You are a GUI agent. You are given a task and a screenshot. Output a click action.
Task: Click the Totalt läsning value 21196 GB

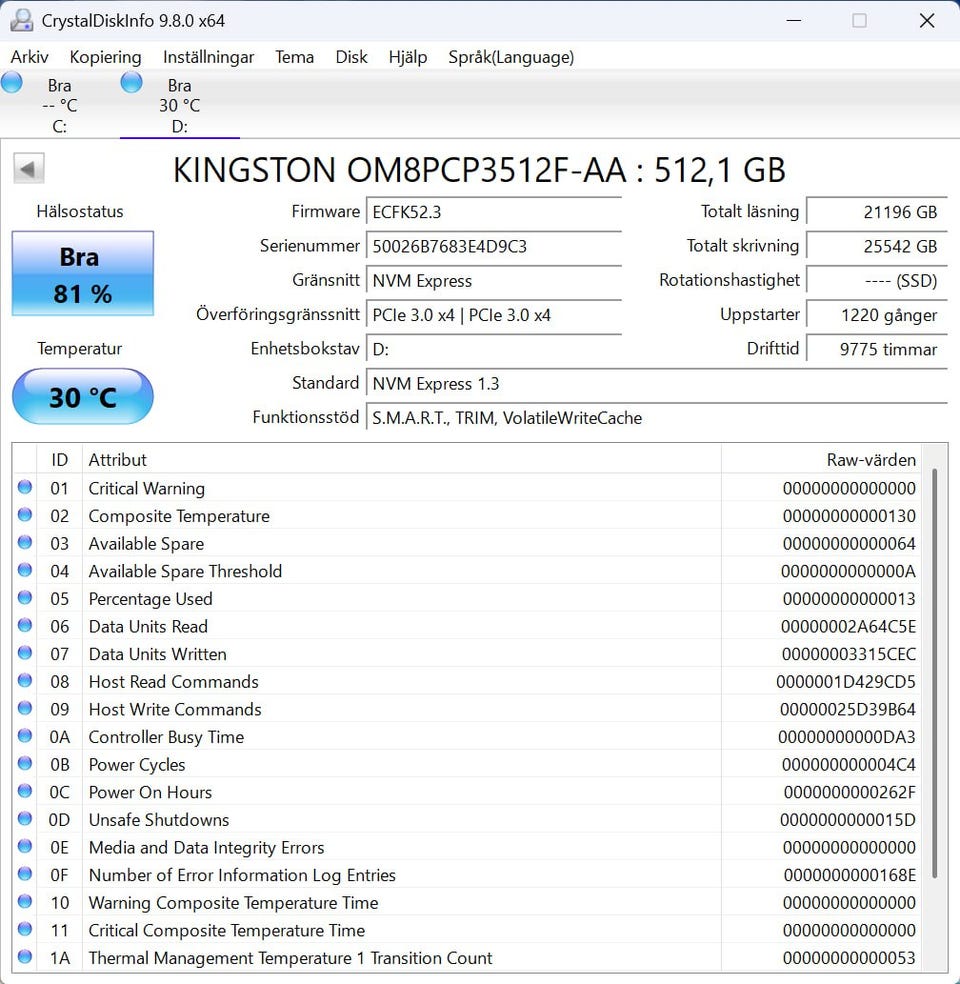[x=877, y=212]
